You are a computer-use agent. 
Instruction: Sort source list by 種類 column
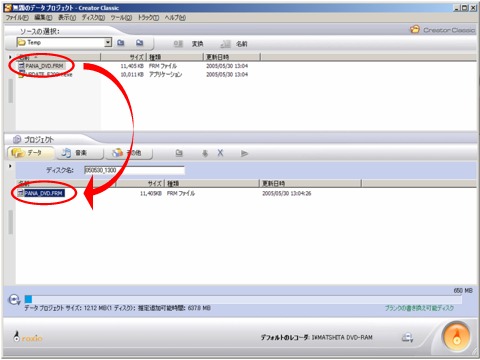175,57
